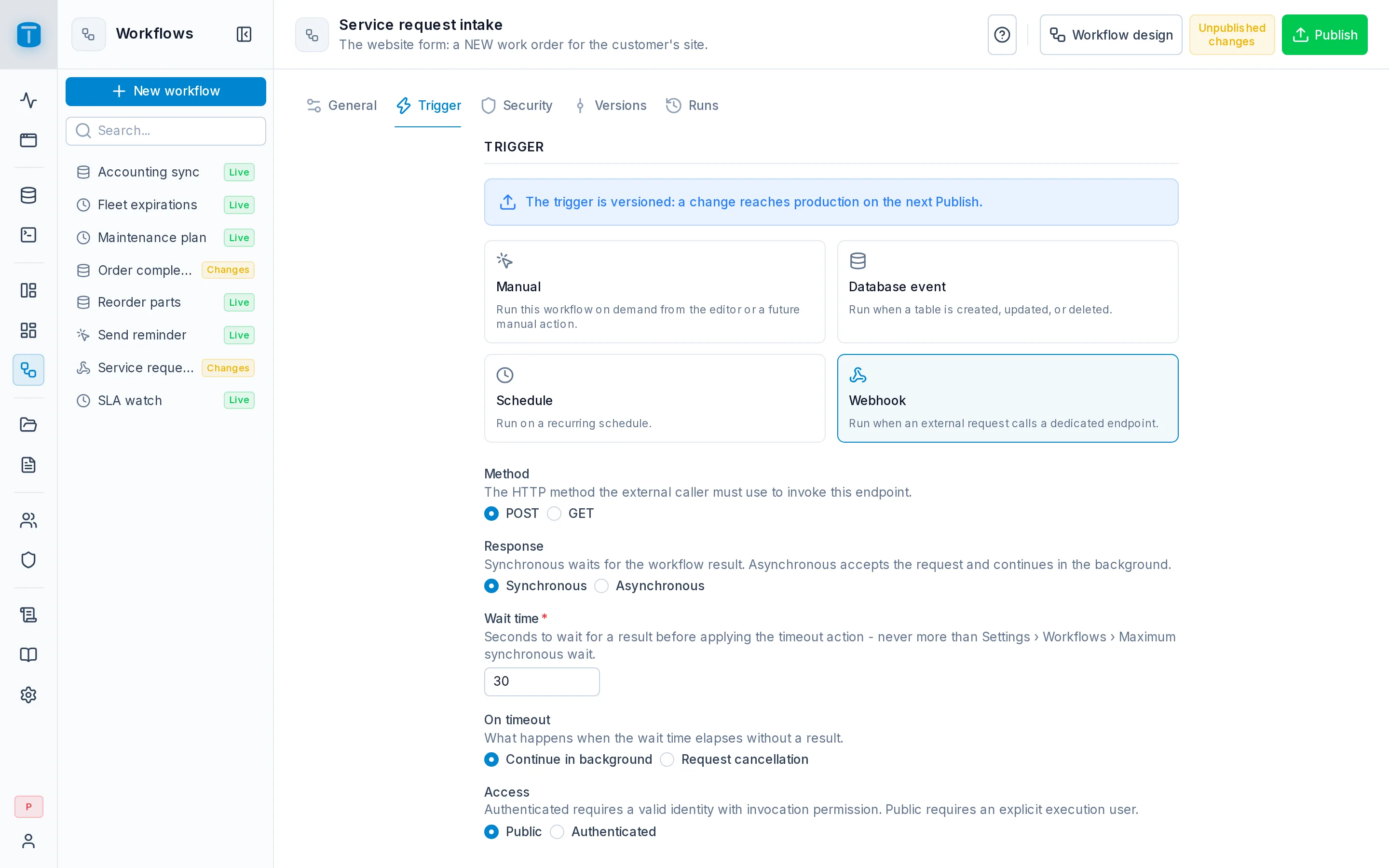Click the workflows icon beside the Workflows heading
This screenshot has width=1389, height=868.
[88, 34]
